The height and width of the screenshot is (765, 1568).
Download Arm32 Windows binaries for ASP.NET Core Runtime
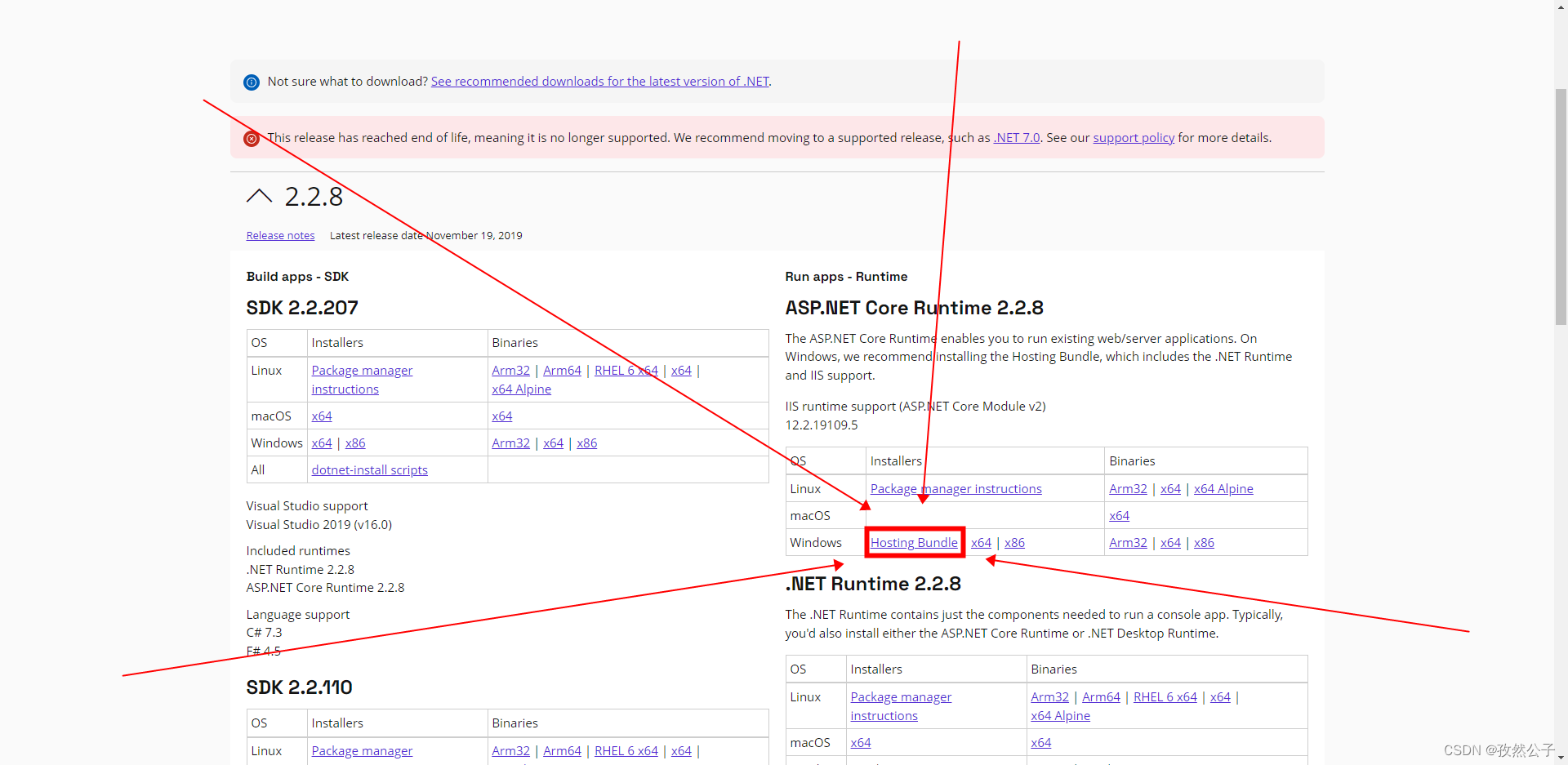(1128, 542)
